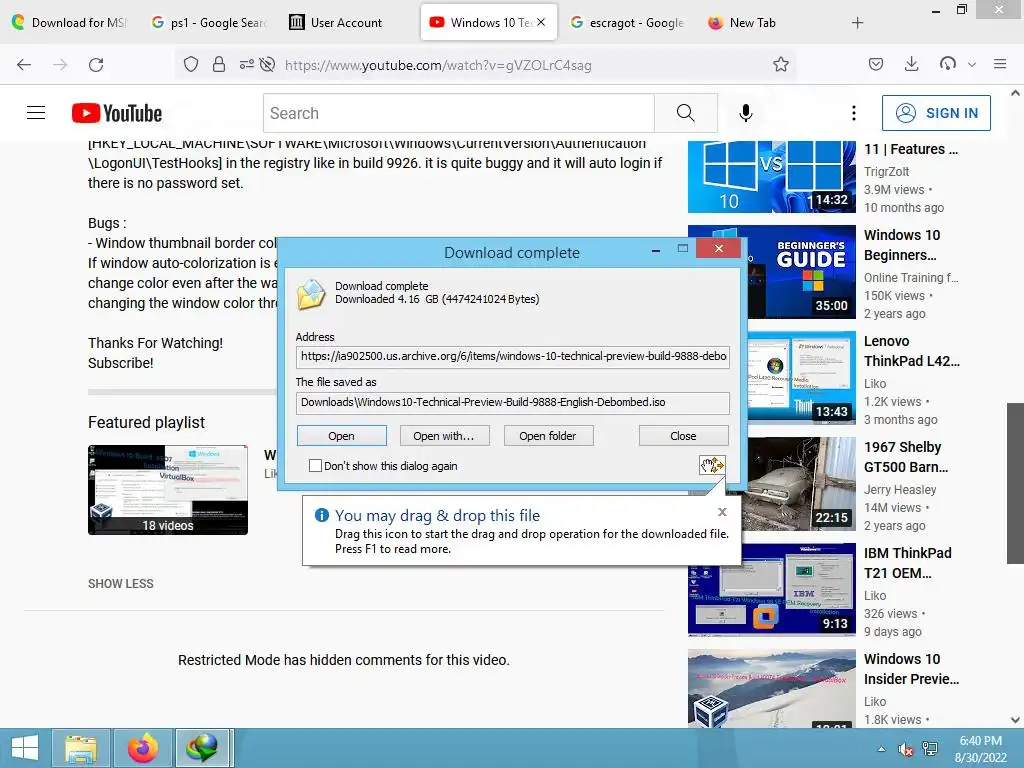This screenshot has width=1024, height=768.
Task: Click SHOW LESS under description
Action: (121, 584)
